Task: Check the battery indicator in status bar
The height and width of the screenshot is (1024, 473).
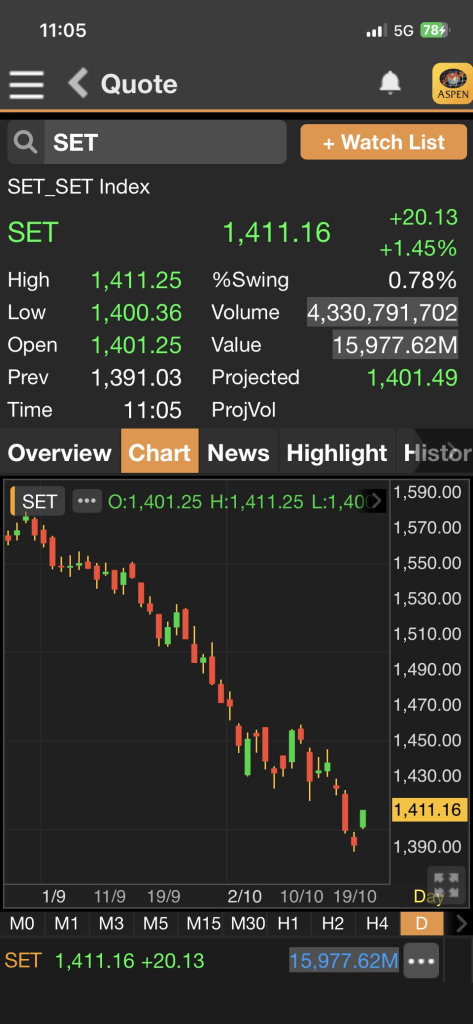Action: [434, 30]
